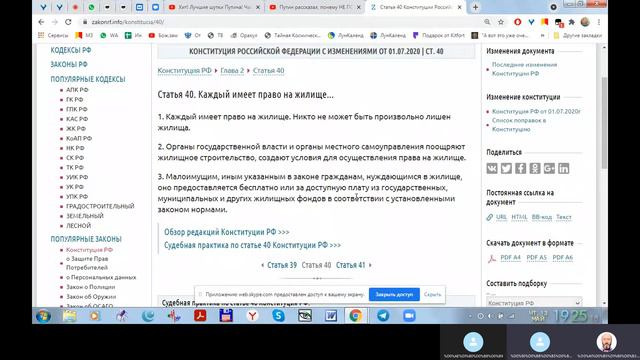Open Telegram from the taskbar
The image size is (640, 360).
(x=383, y=316)
